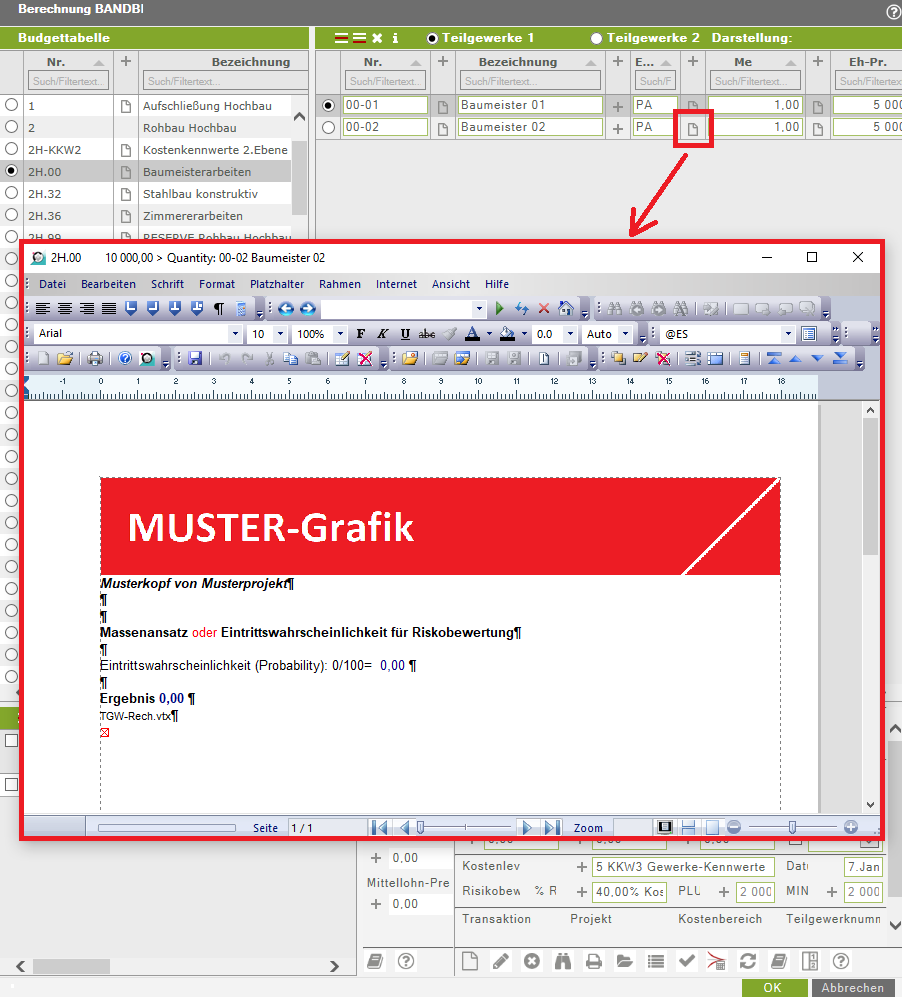
Task: Click the refresh arrows icon at bottom
Action: 747,961
